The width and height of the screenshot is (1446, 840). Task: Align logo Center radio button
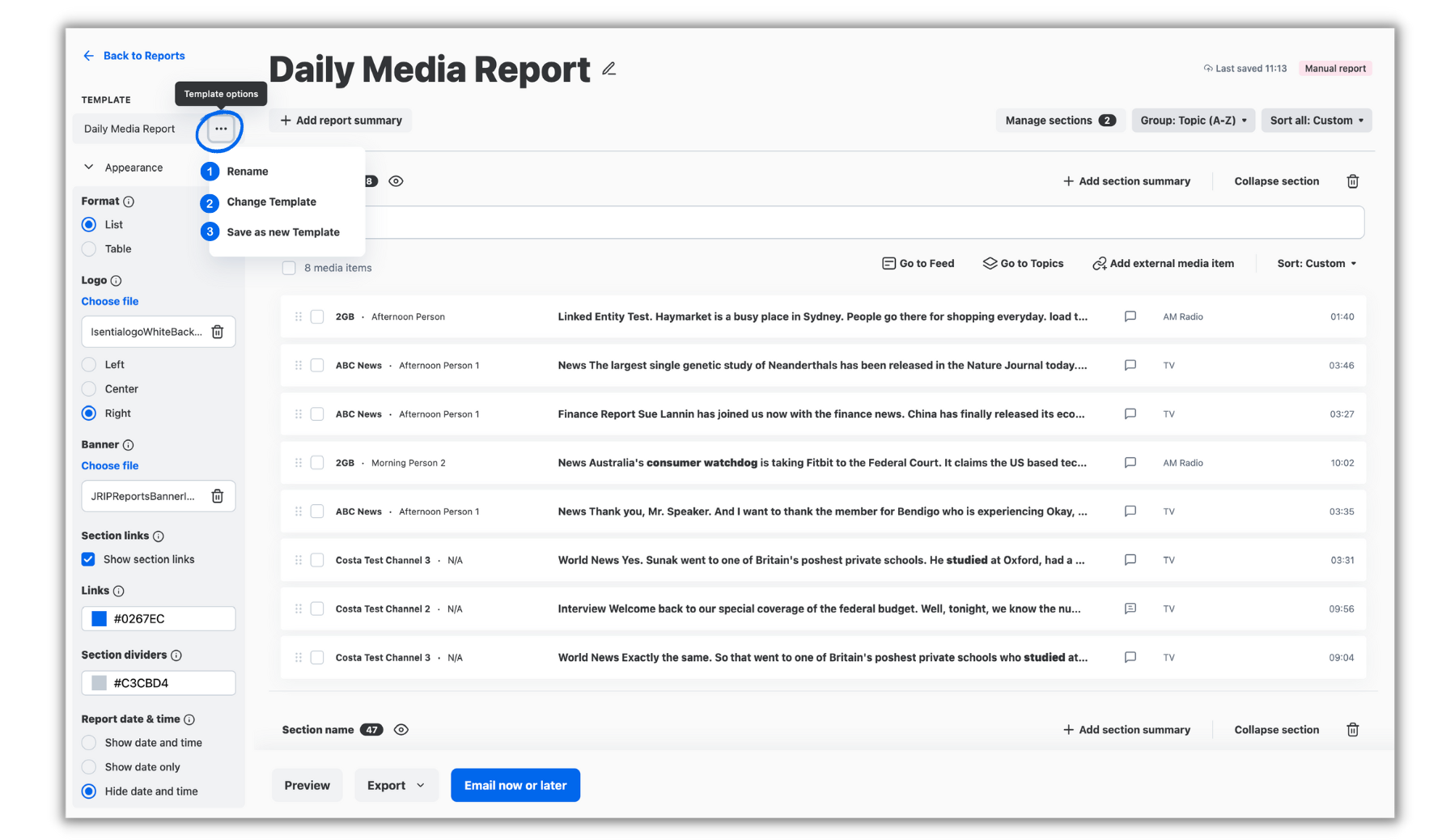tap(89, 389)
